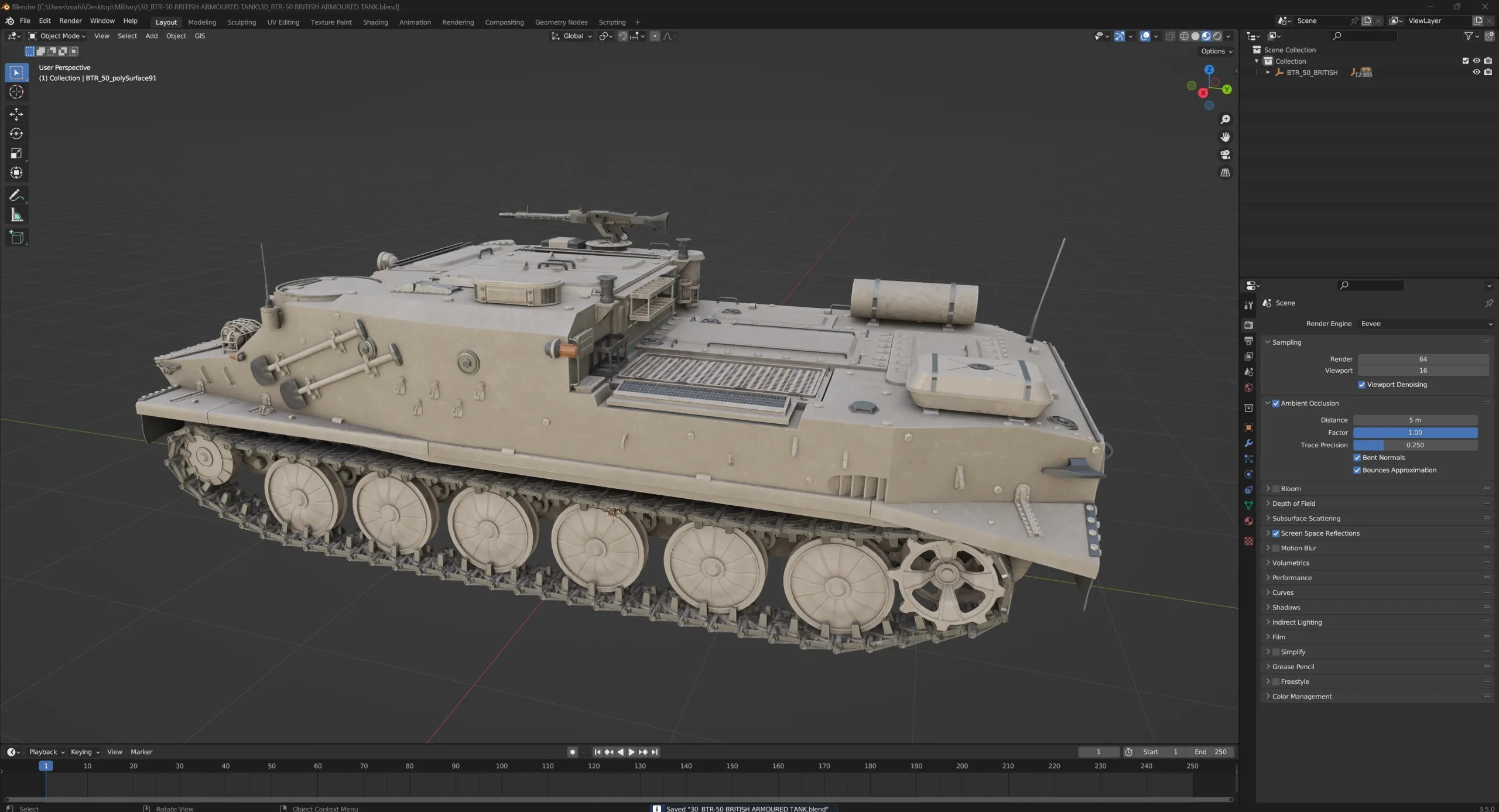Select the Move tool in the toolbar
The width and height of the screenshot is (1499, 812).
[x=16, y=114]
